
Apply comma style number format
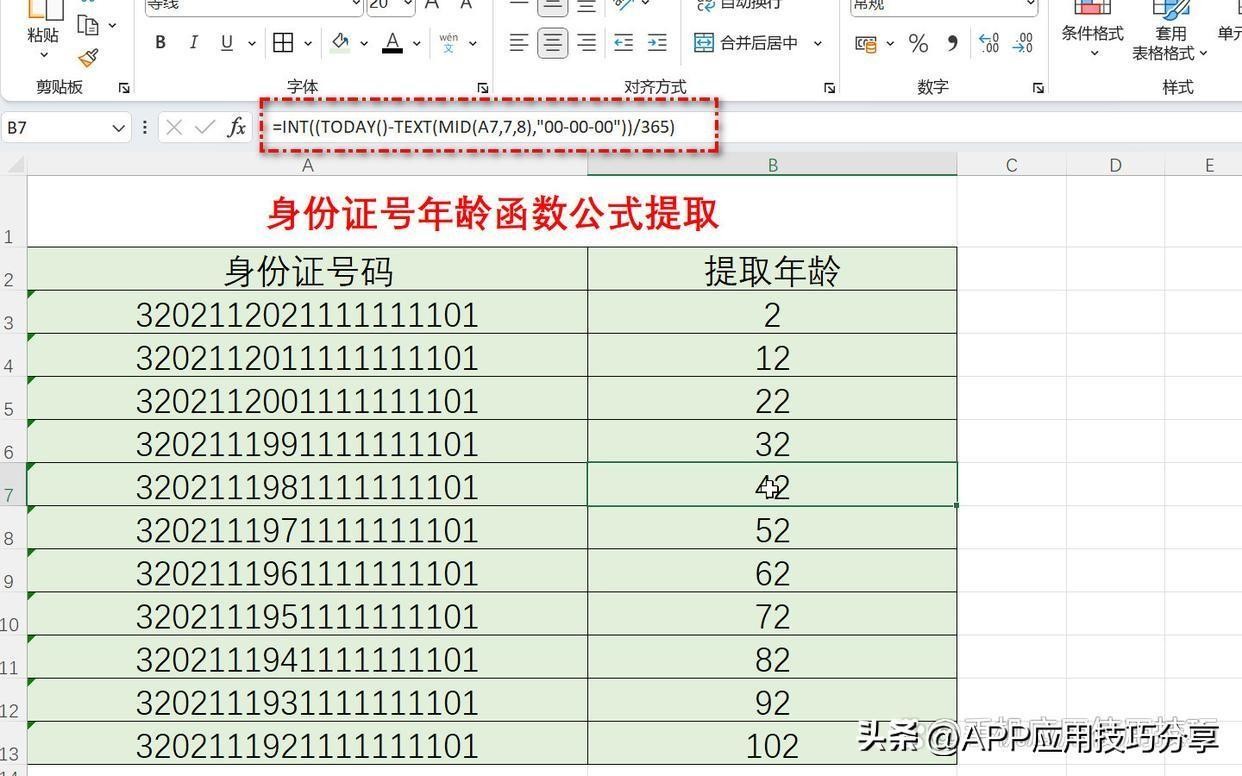coord(952,43)
